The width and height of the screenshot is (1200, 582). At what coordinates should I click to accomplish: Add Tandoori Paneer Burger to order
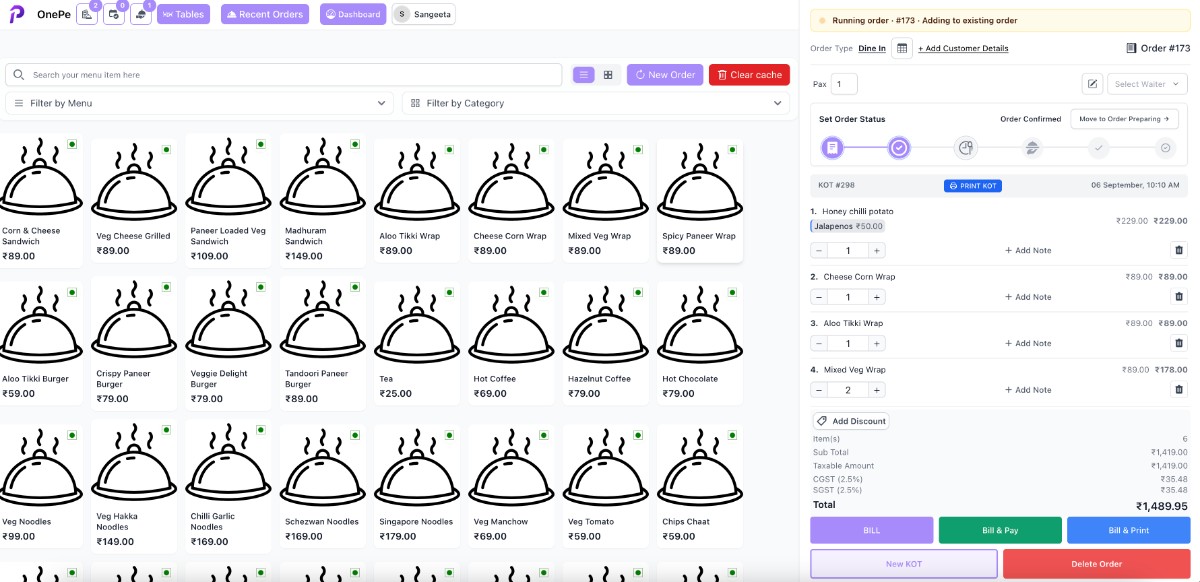322,343
